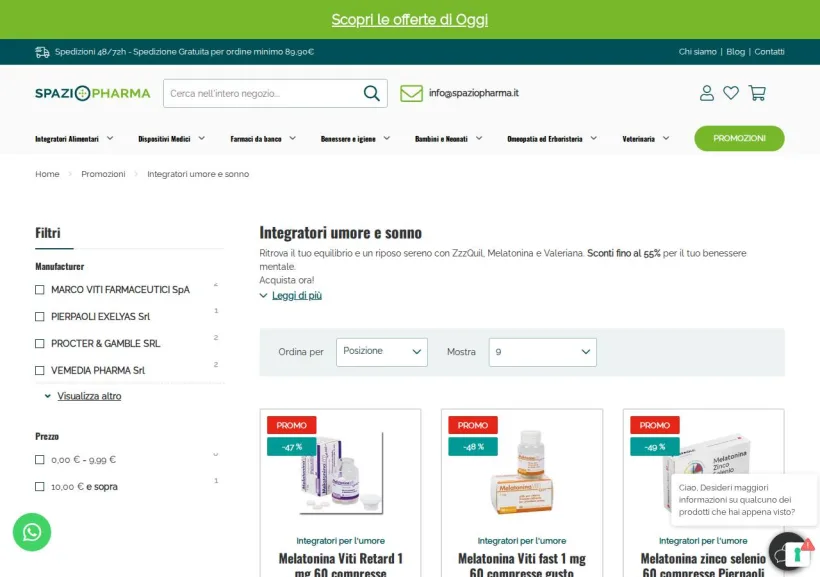The image size is (820, 577).
Task: Open Scopri le offerte di Oggi link
Action: (409, 20)
